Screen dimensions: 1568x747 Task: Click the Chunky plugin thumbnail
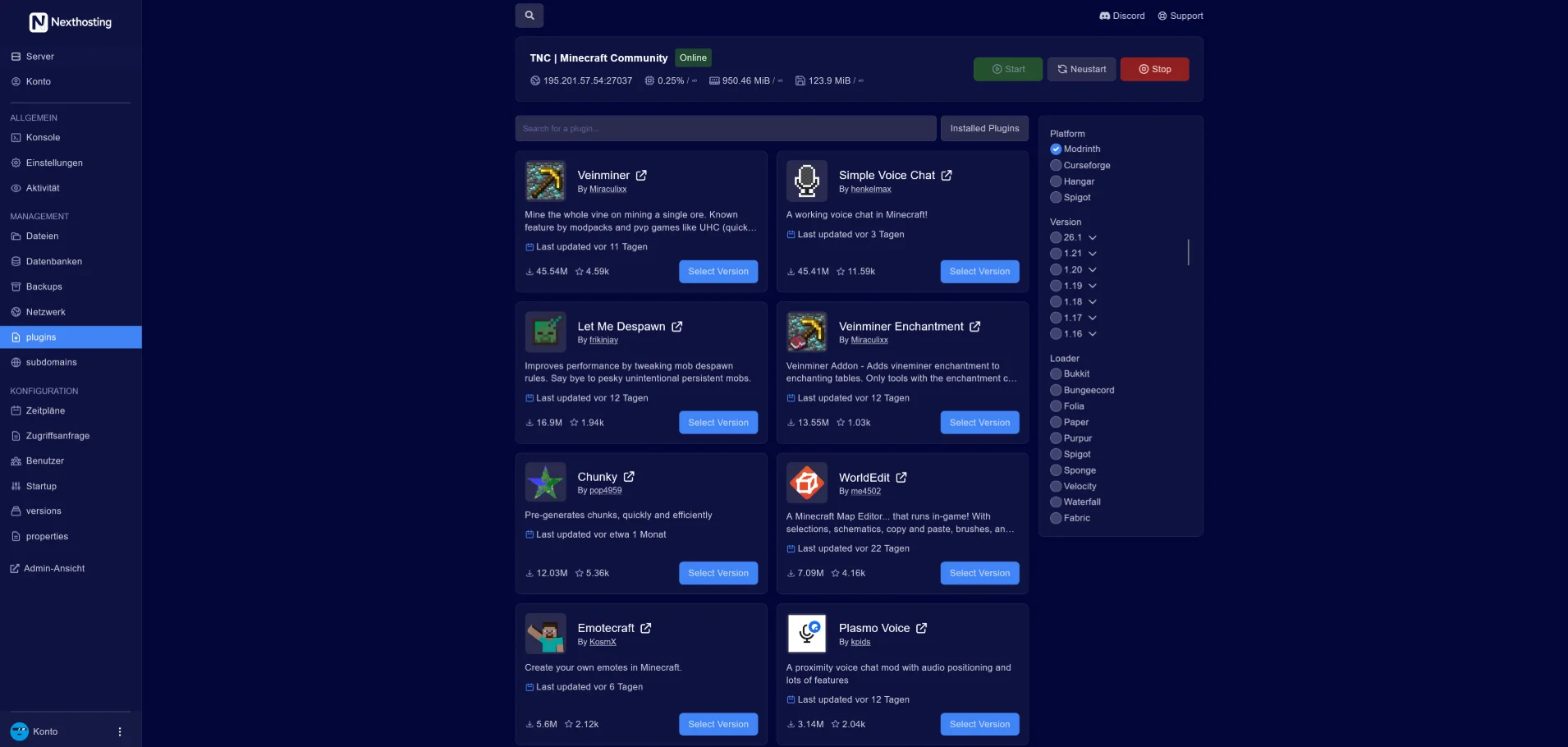point(545,483)
